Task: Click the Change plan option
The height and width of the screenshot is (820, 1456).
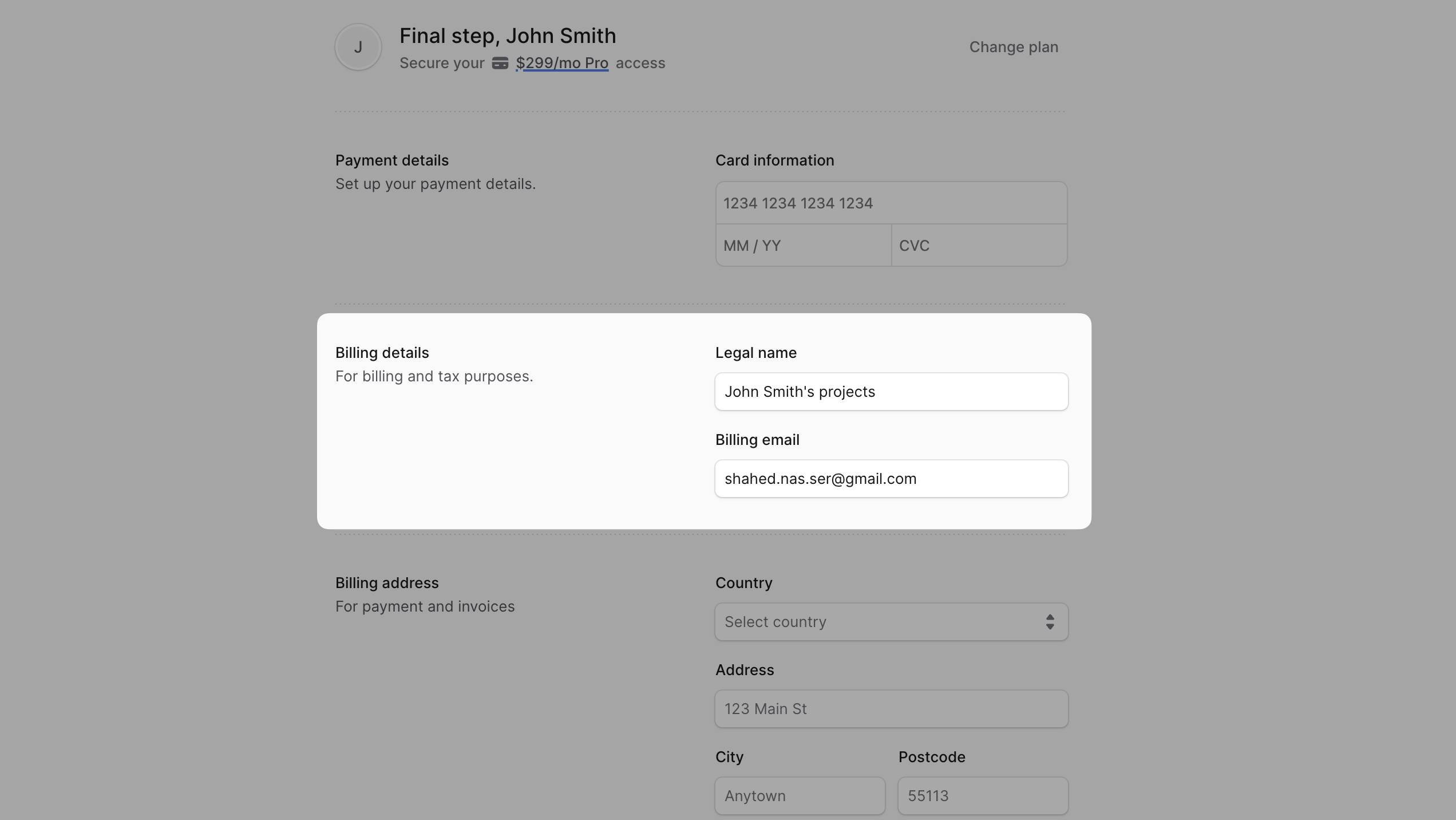Action: tap(1014, 47)
